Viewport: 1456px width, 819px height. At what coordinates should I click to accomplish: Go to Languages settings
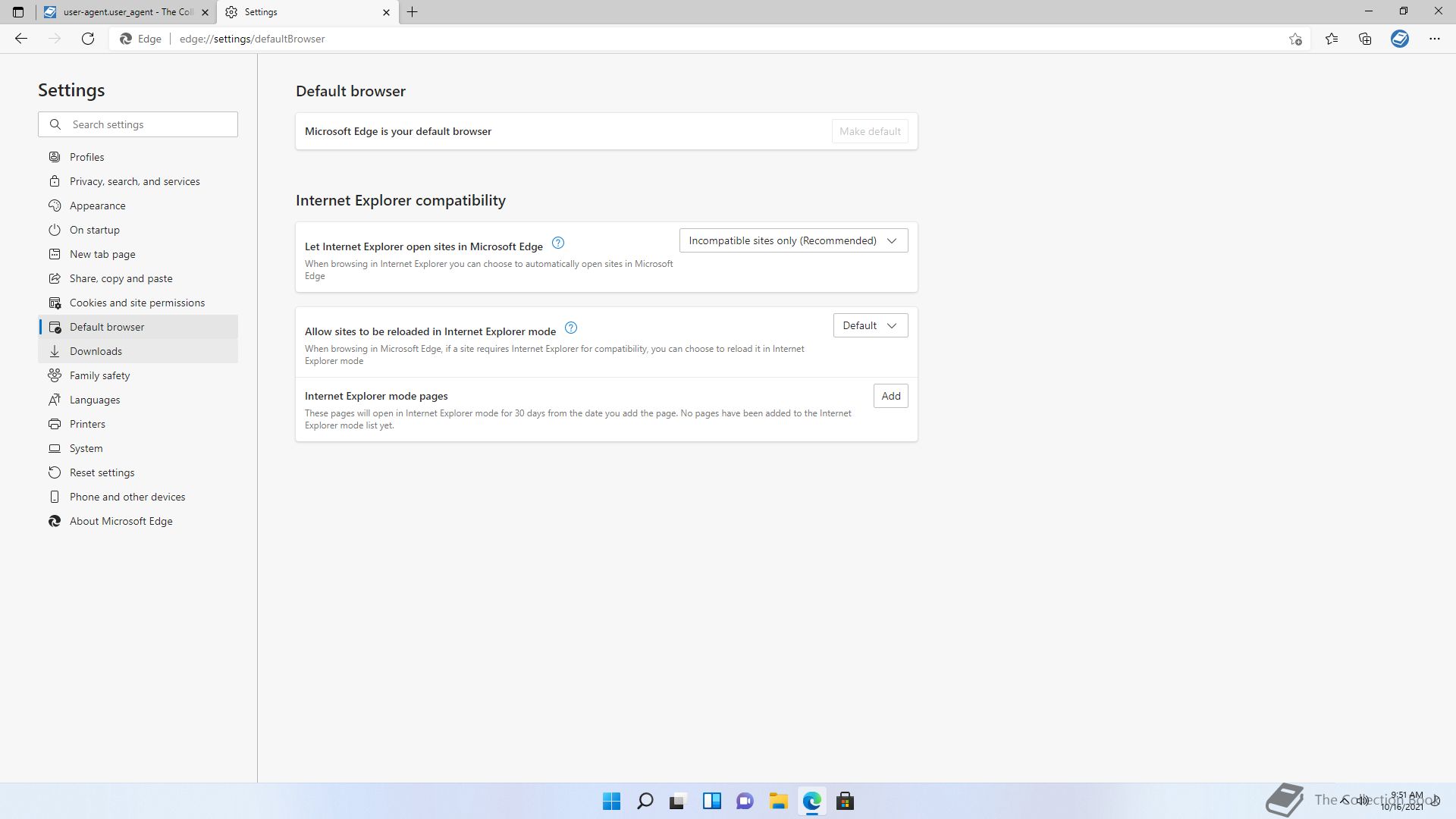pos(138,400)
